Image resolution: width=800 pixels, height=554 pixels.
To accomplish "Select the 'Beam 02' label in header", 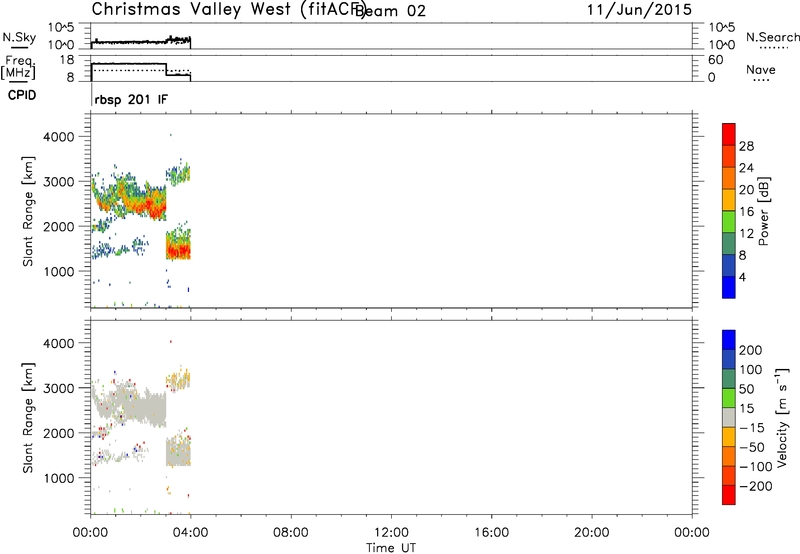I will (x=390, y=11).
